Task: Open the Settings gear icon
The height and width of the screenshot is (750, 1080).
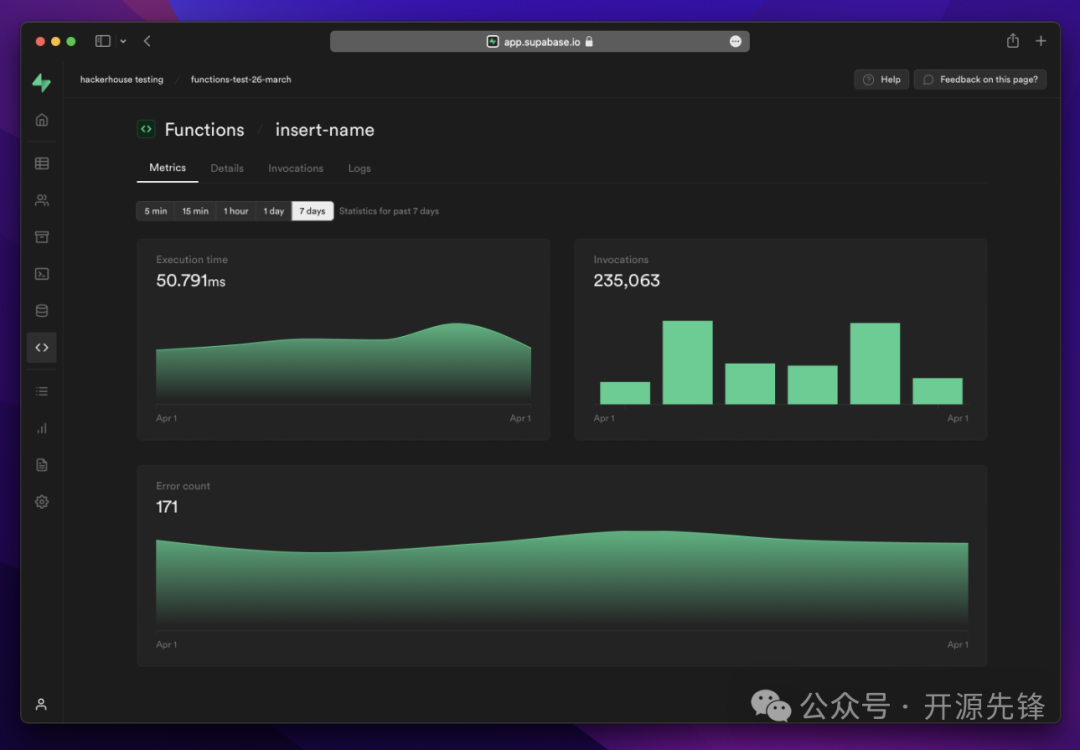Action: (x=42, y=502)
